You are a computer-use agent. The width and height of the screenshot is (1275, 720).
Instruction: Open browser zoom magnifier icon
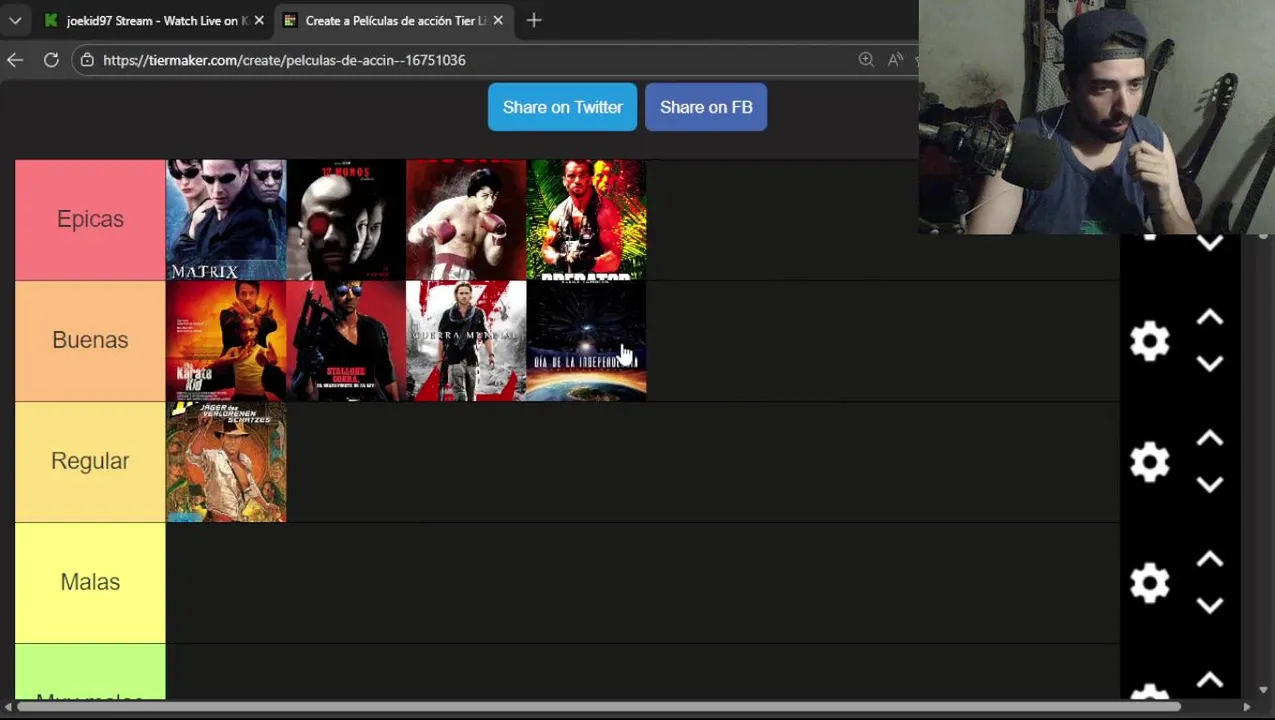(866, 60)
